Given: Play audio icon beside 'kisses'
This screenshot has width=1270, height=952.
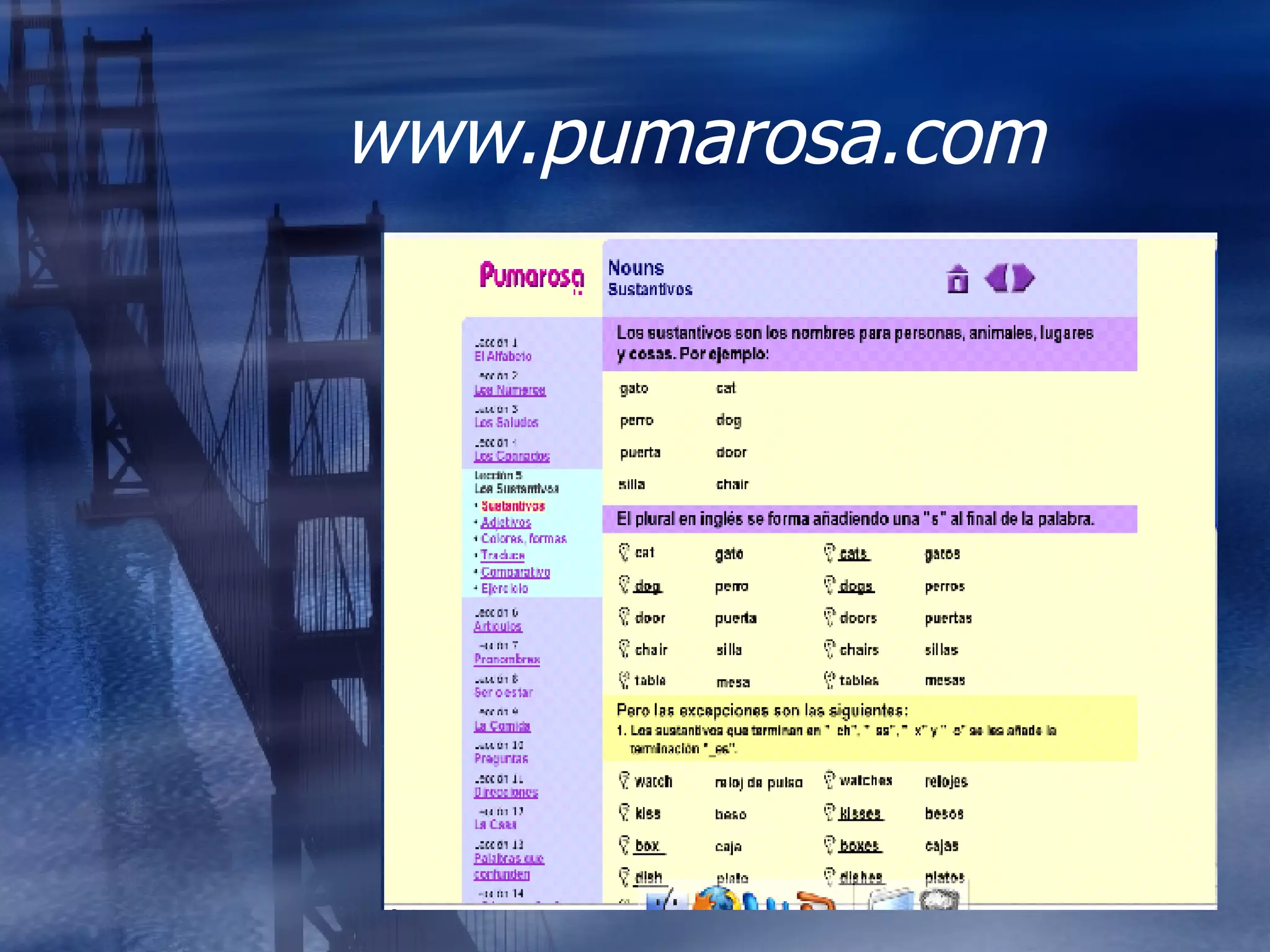Looking at the screenshot, I should point(830,812).
